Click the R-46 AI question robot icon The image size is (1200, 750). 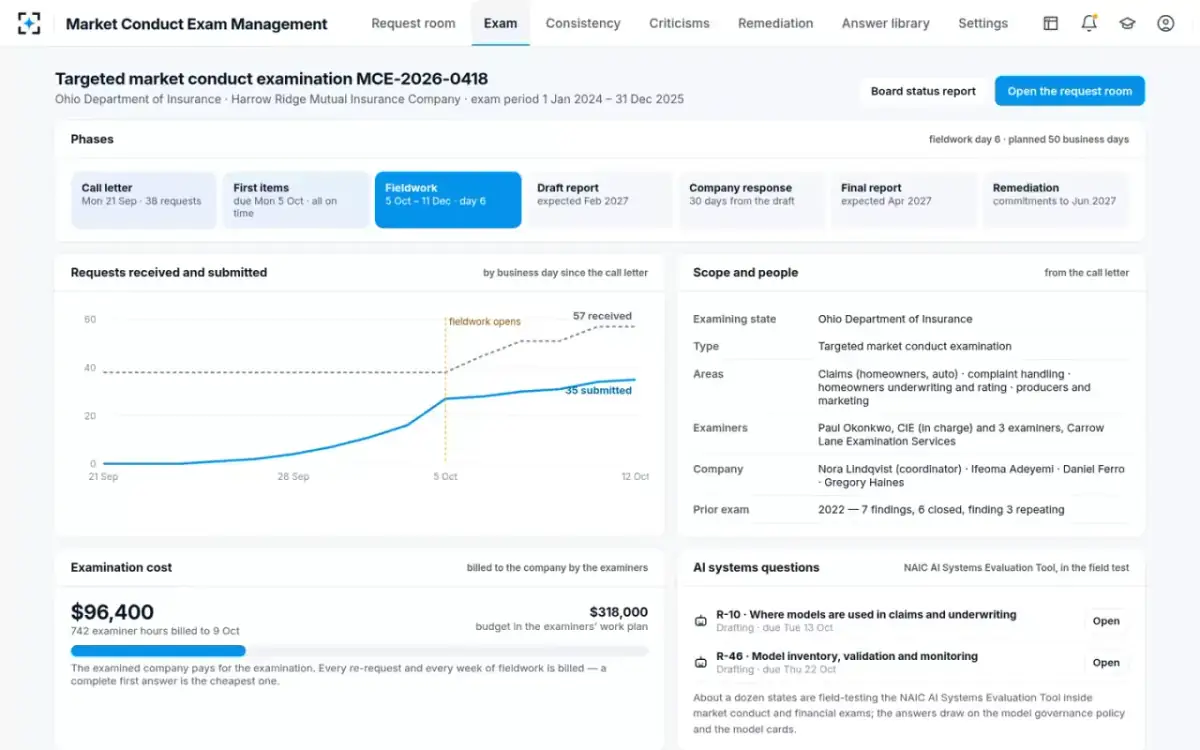[x=701, y=663]
